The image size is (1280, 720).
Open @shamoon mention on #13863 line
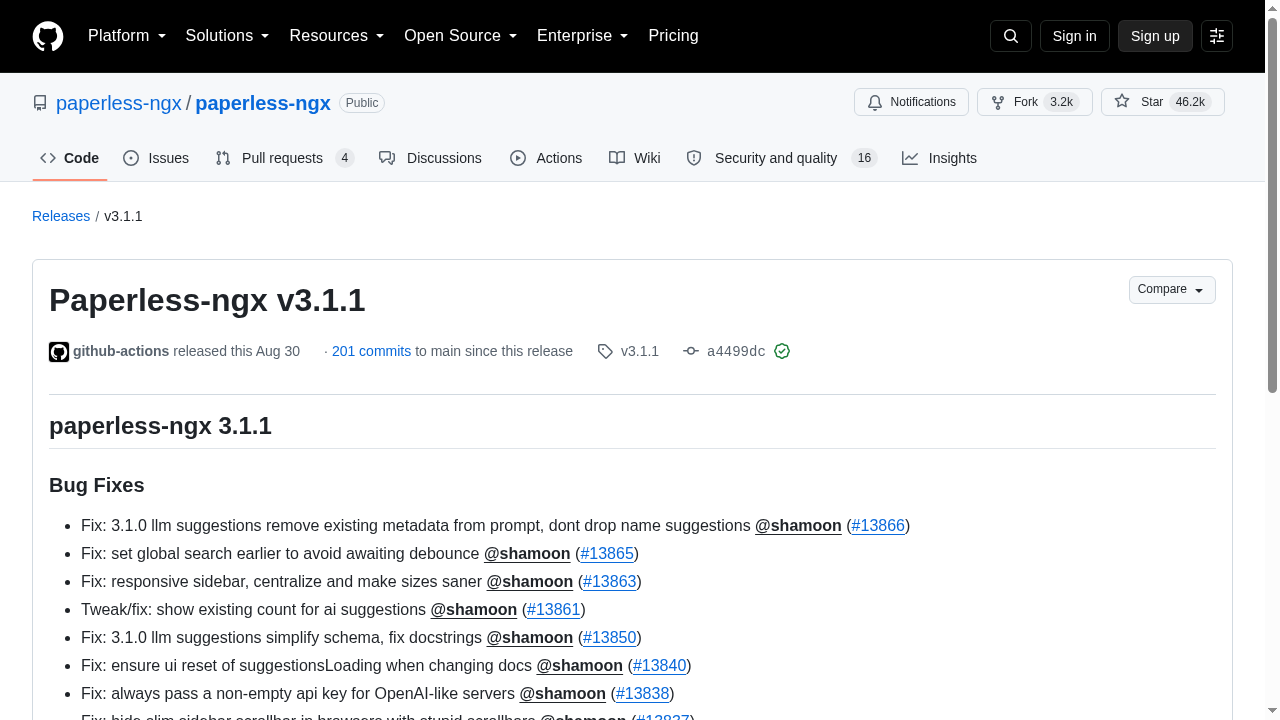(530, 581)
